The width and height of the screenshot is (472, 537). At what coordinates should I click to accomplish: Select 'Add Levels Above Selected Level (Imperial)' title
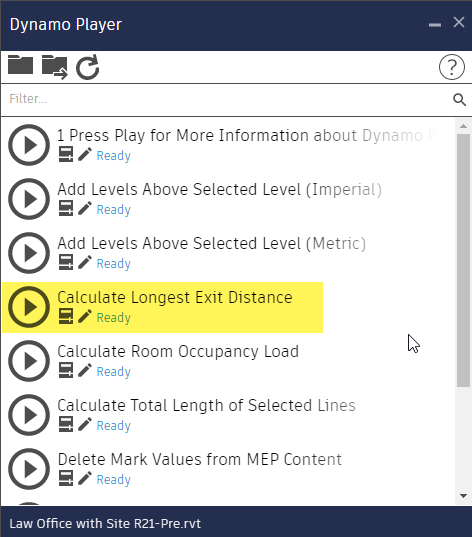click(220, 190)
